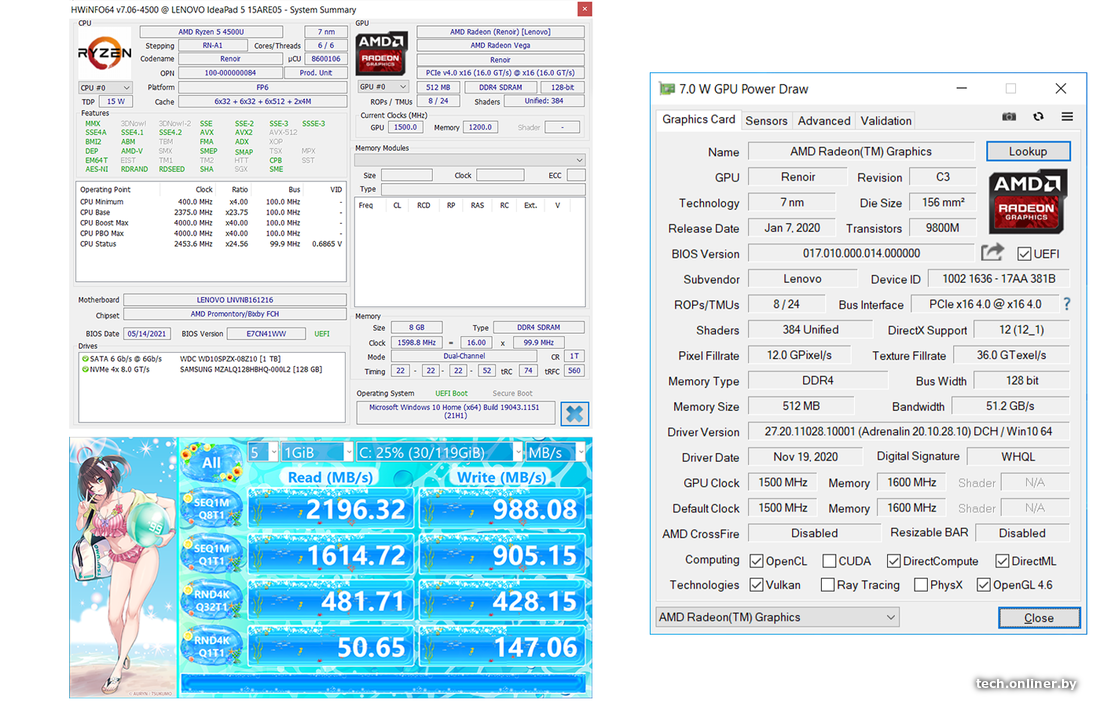
Task: Click the Bus Interface question mark icon
Action: [1067, 304]
